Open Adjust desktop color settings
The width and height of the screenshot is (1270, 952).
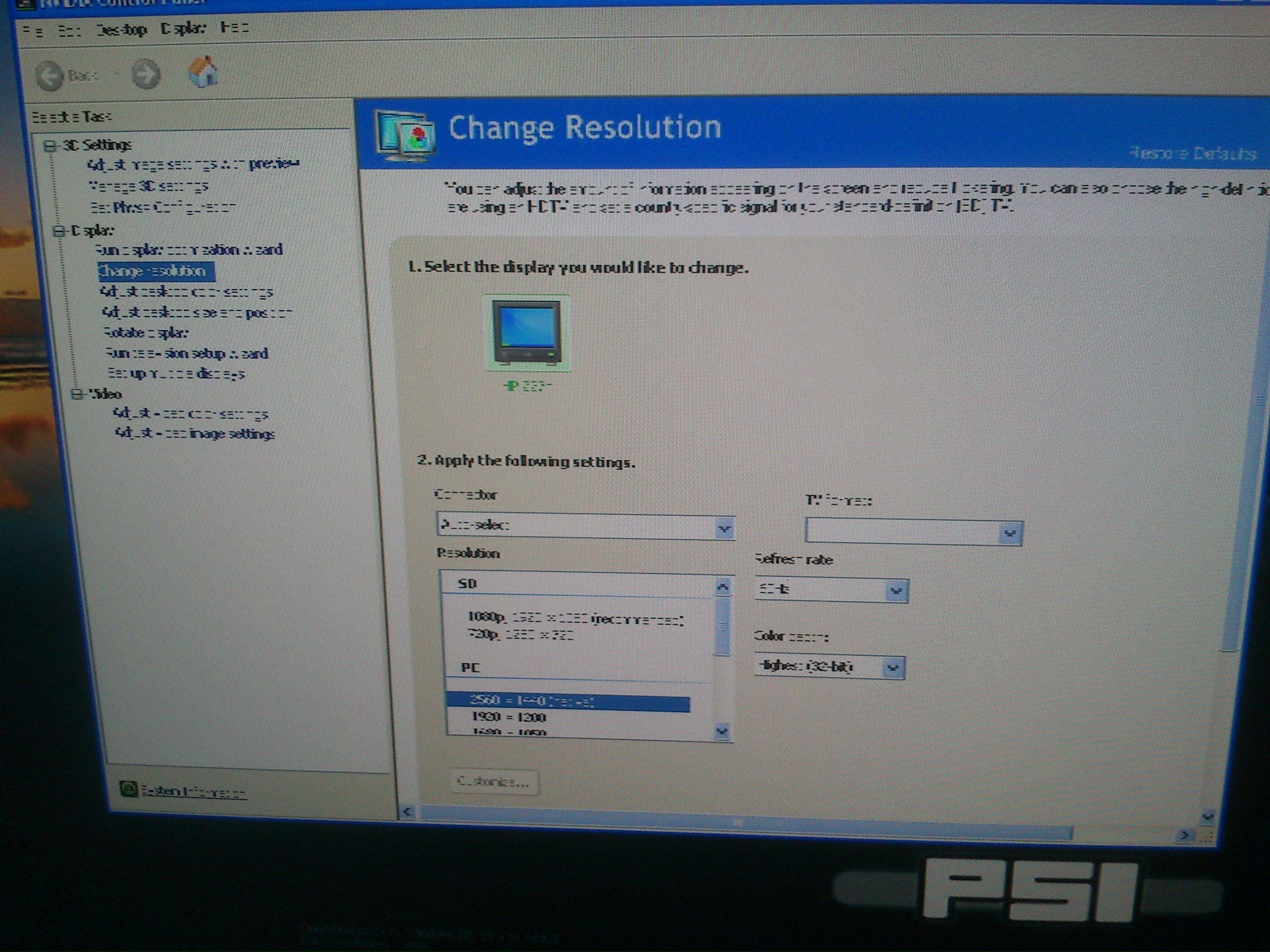pos(187,292)
